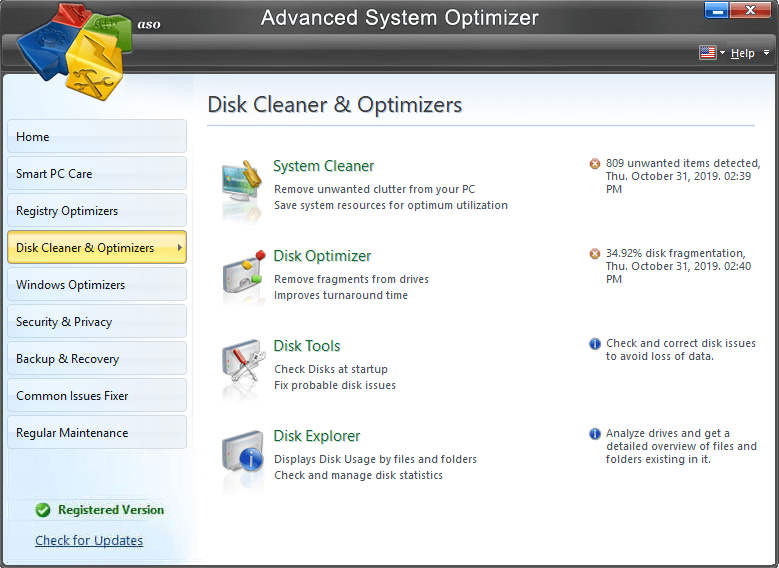Open the Disk Tools wrench icon
The height and width of the screenshot is (568, 779).
[243, 362]
